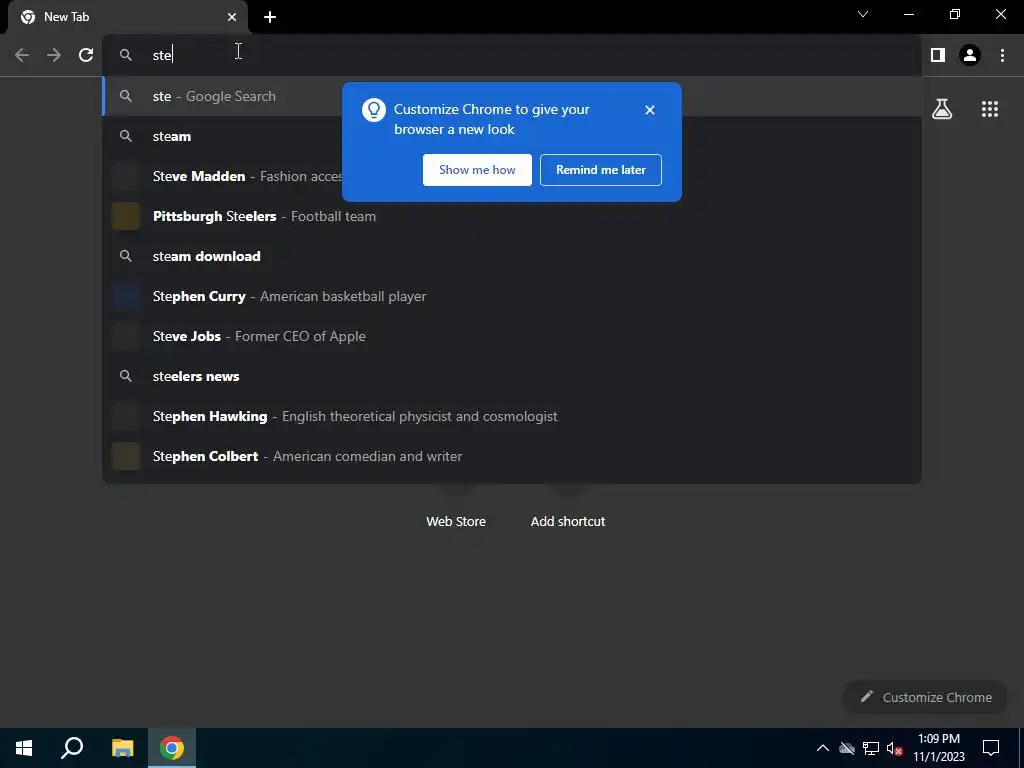Open the side panel icon
The image size is (1024, 768).
tap(938, 55)
